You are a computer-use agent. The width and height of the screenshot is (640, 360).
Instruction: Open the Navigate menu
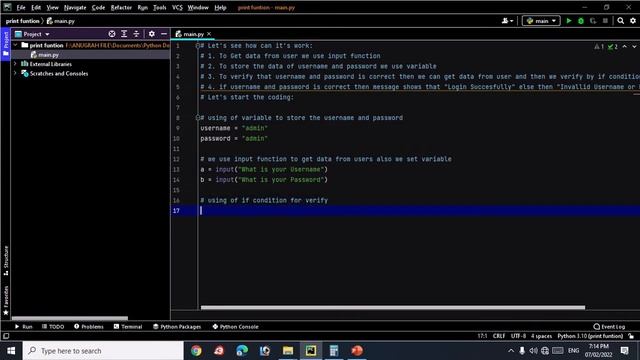(75, 7)
